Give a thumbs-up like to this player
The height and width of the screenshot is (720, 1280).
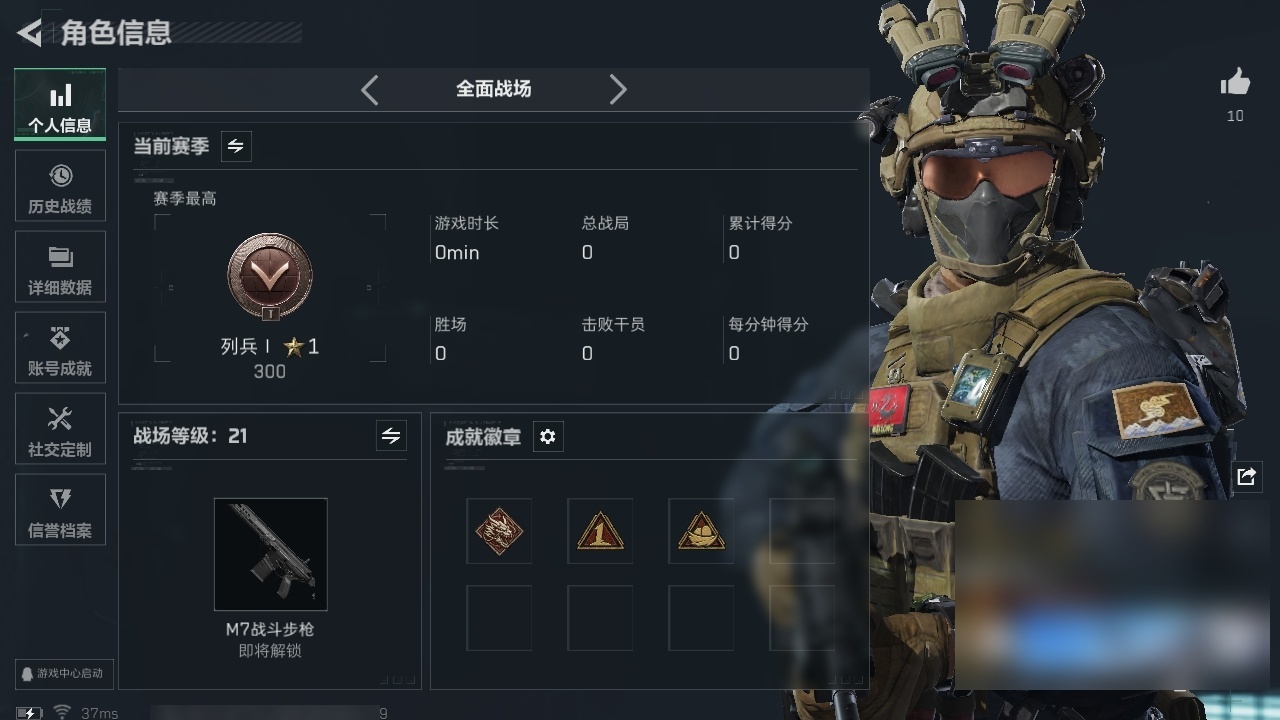point(1235,83)
